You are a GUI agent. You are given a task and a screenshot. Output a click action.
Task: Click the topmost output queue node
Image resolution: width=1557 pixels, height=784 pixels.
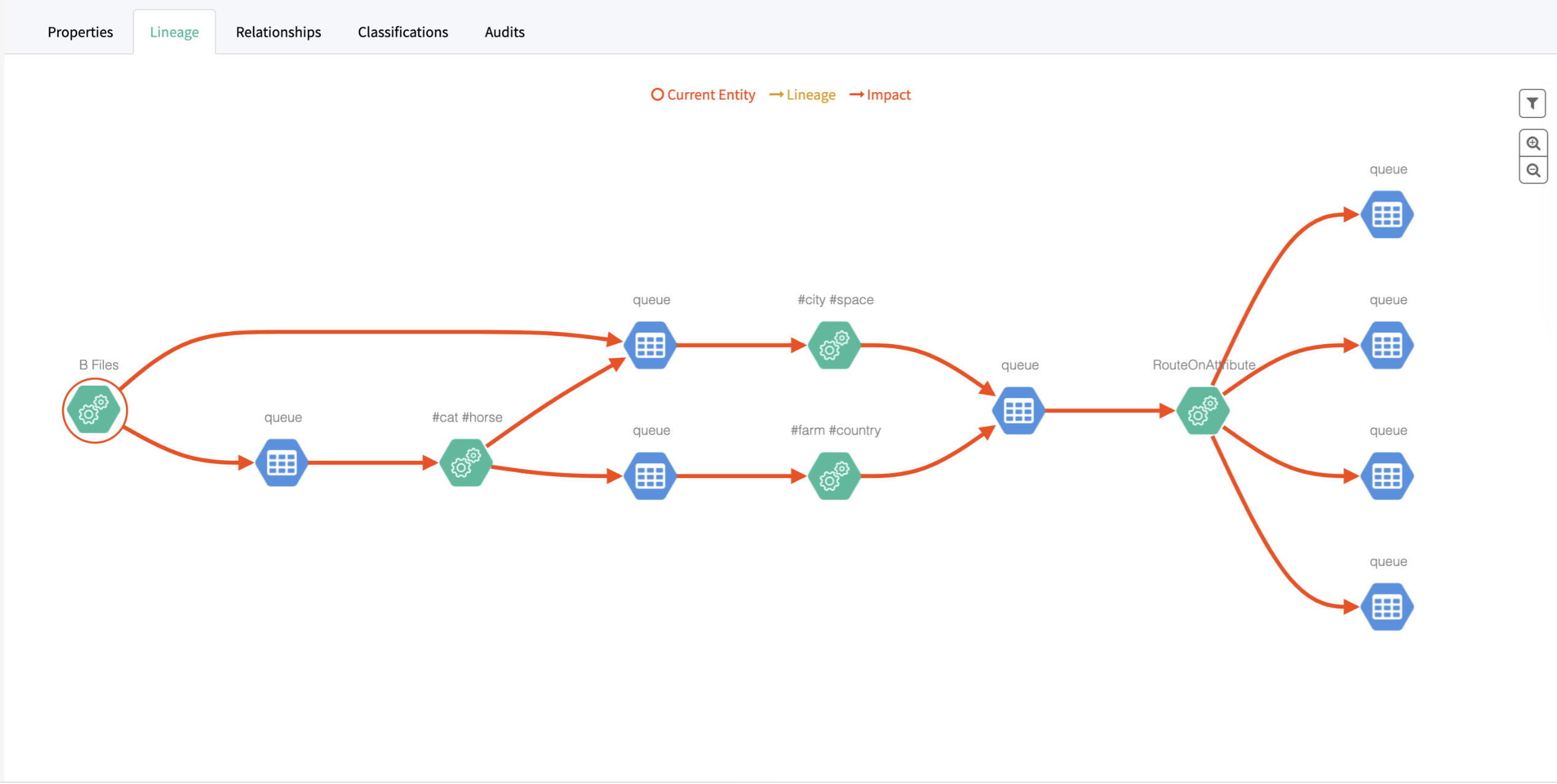(x=1387, y=215)
